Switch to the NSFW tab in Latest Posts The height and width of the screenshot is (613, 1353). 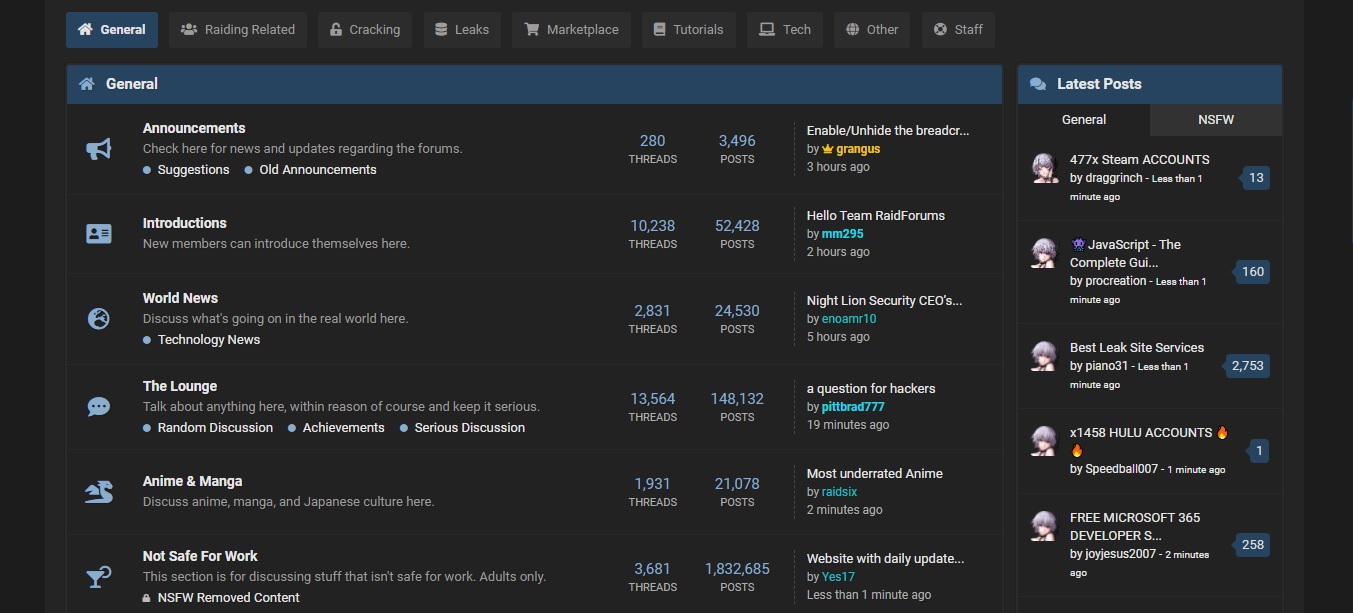coord(1214,118)
